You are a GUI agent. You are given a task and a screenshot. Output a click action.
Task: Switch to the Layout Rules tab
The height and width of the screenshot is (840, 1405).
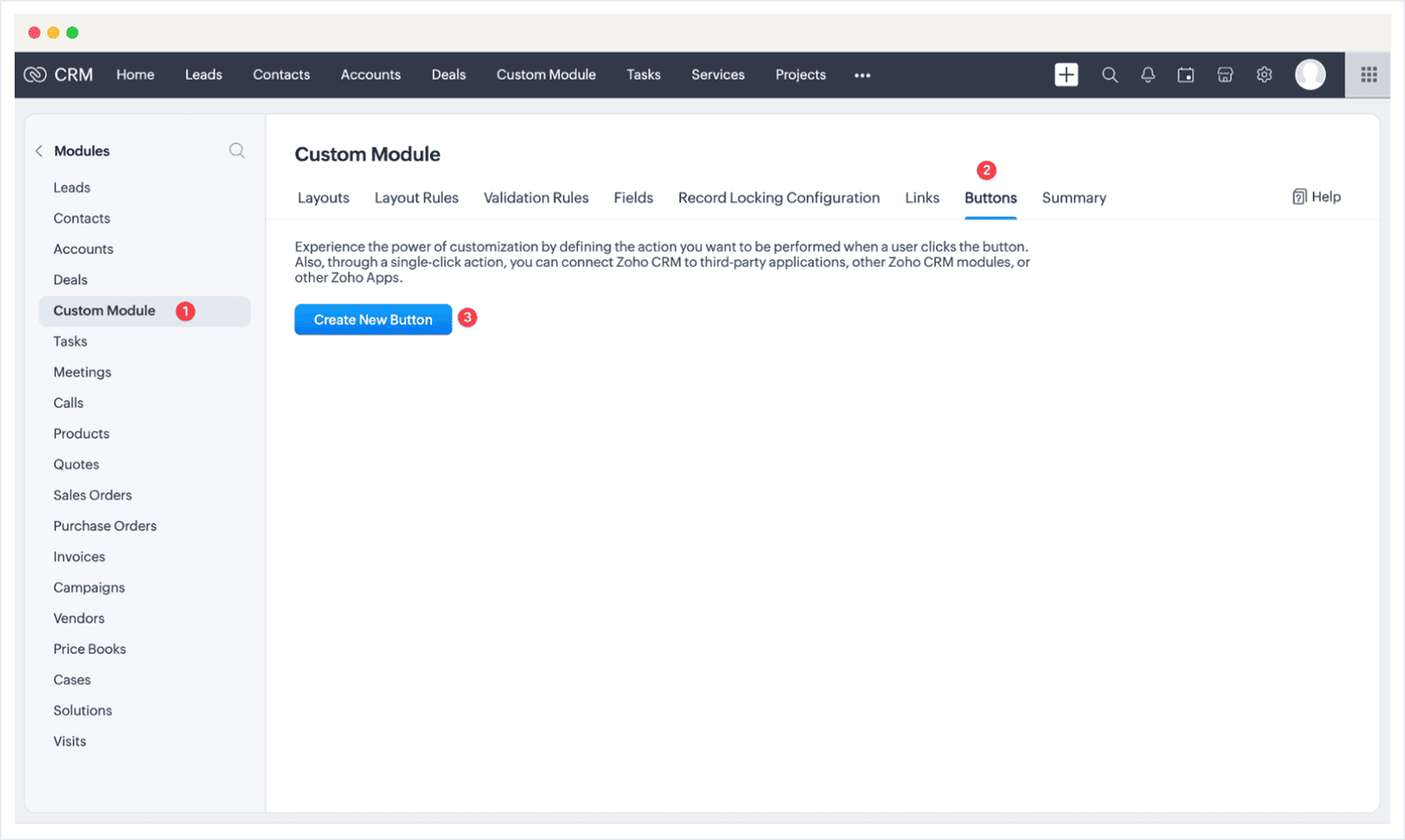[416, 197]
